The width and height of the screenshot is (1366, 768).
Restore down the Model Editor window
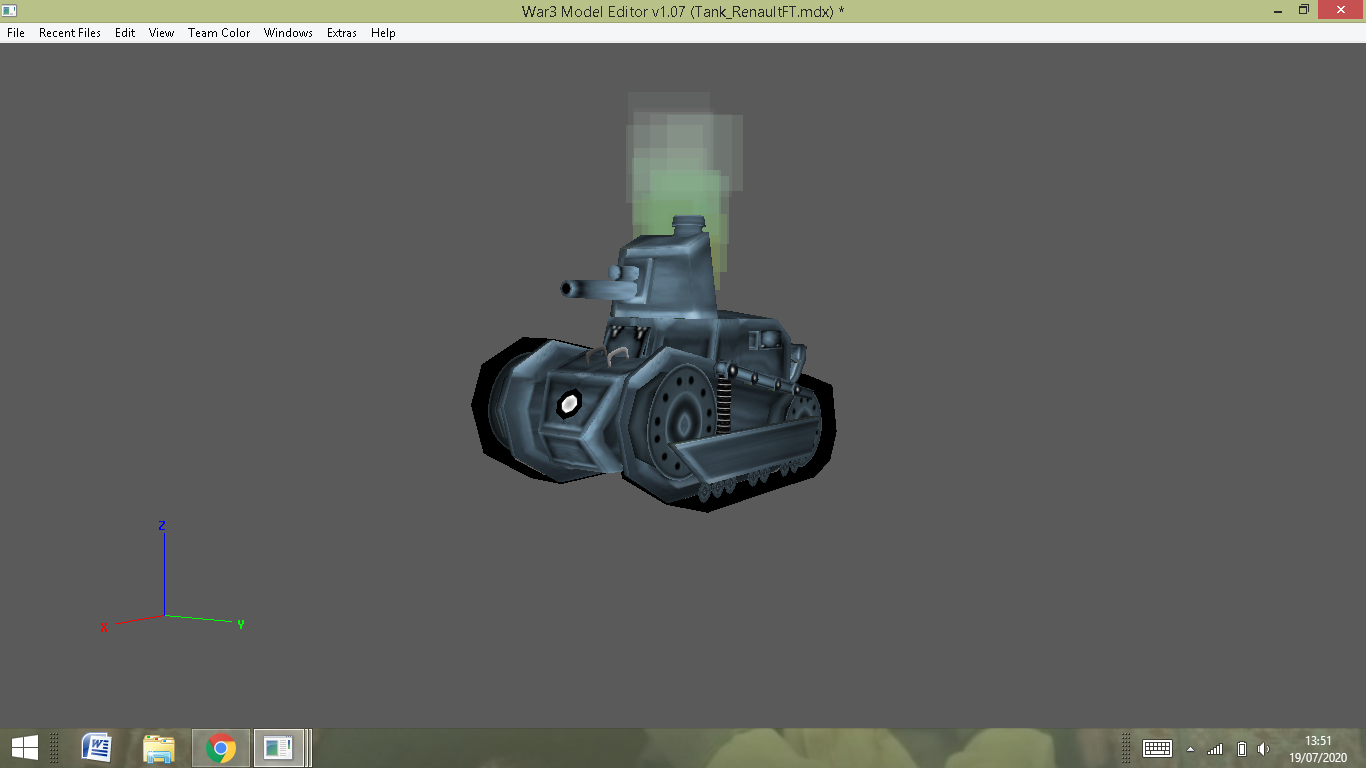1304,10
